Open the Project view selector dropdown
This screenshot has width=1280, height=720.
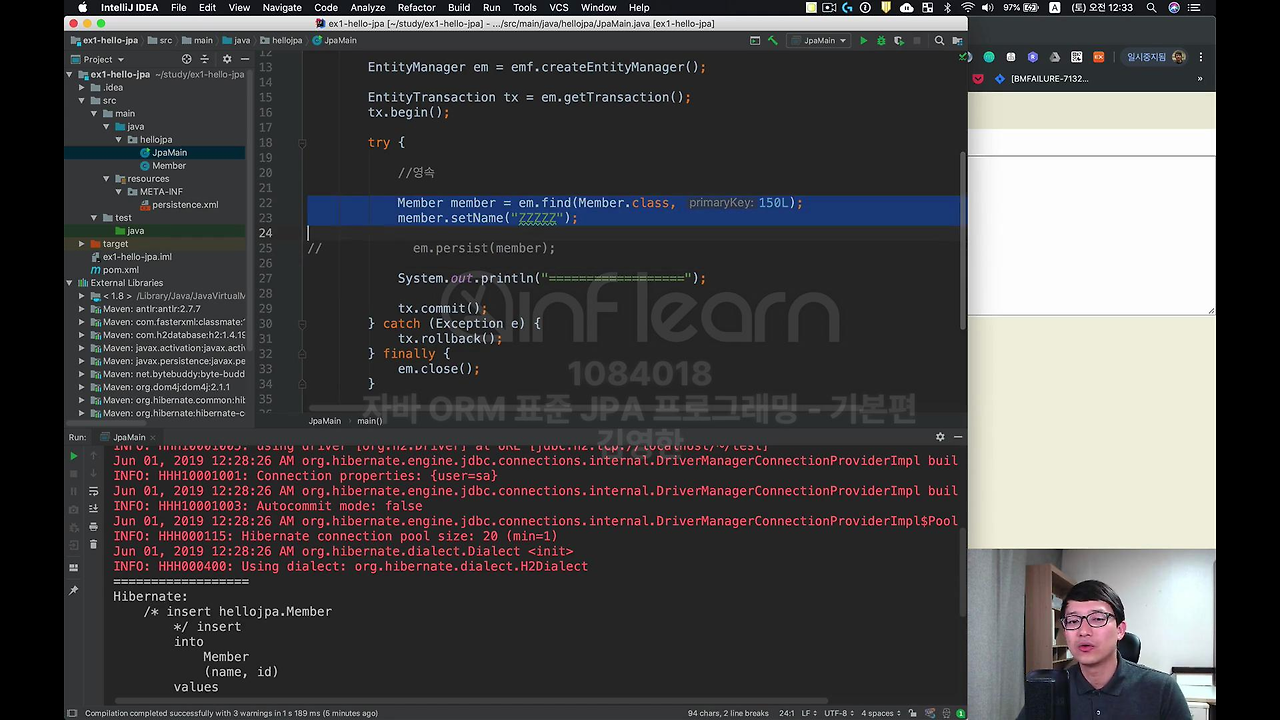pyautogui.click(x=98, y=59)
